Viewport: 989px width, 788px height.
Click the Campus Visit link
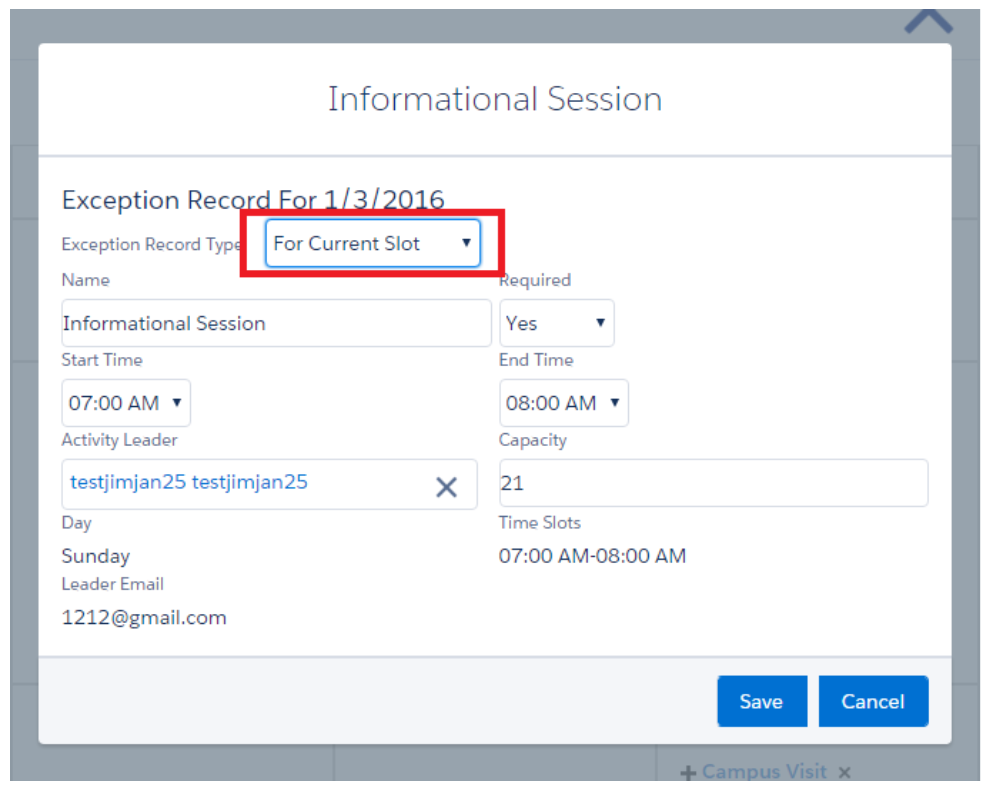click(x=764, y=772)
